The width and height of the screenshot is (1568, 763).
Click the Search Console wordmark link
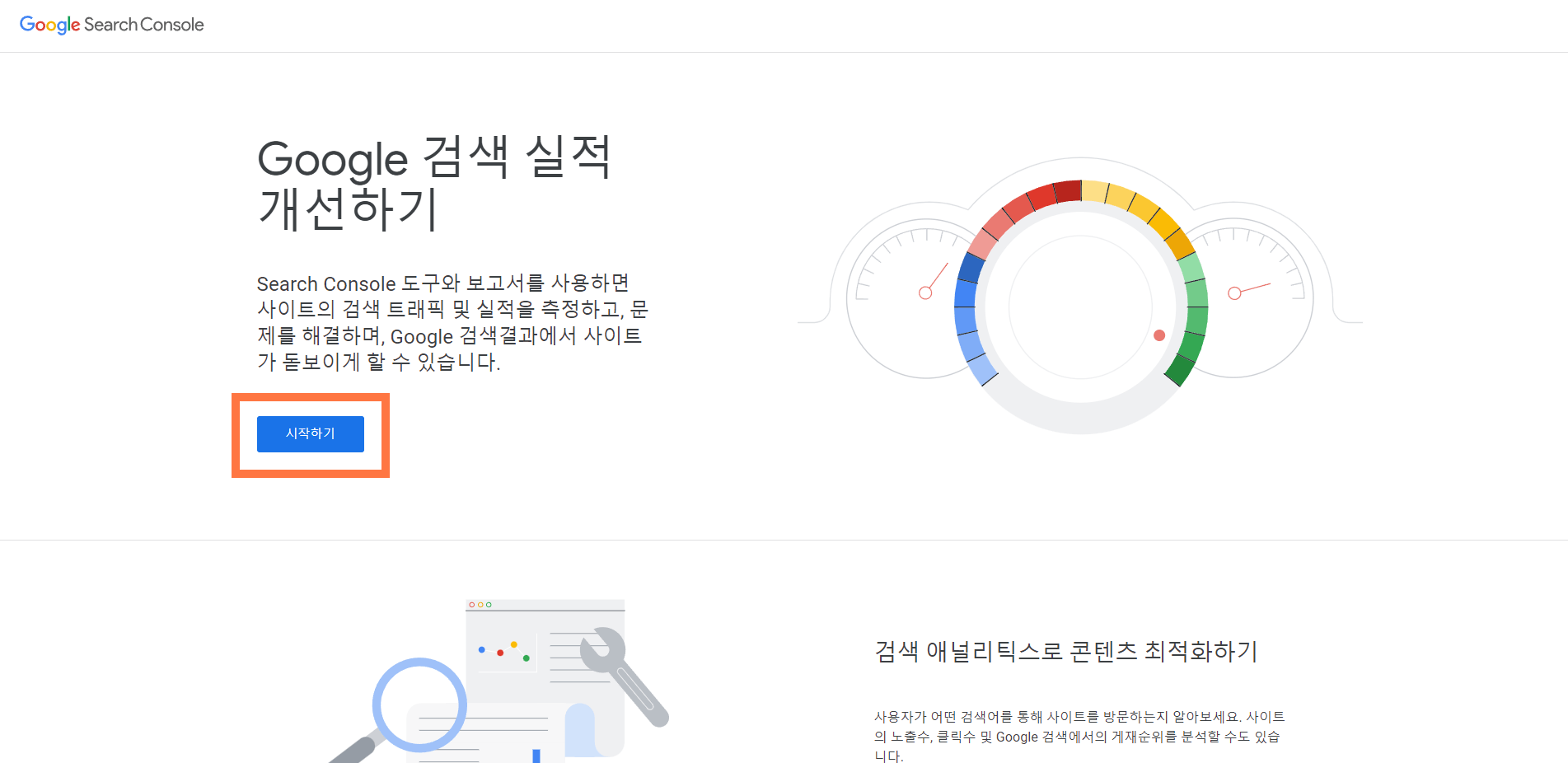[144, 25]
